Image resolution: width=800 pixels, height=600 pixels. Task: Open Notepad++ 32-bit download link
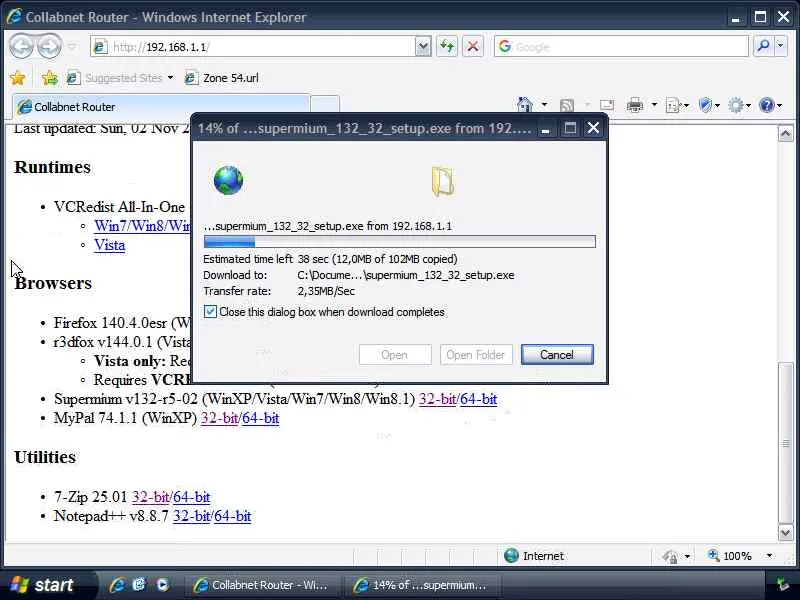click(191, 516)
